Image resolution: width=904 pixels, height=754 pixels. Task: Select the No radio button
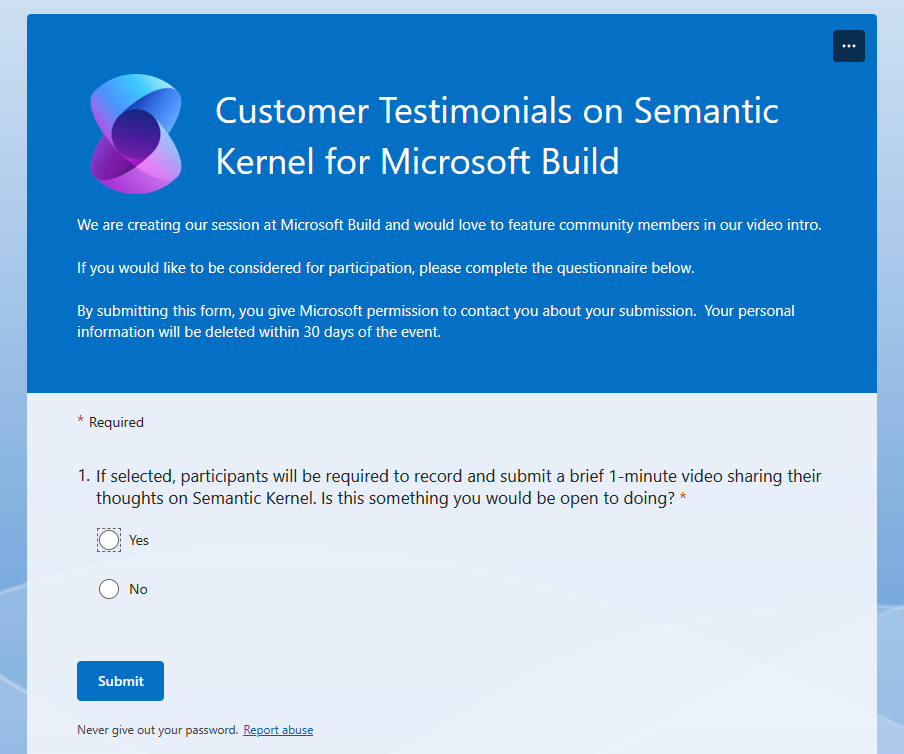[109, 589]
